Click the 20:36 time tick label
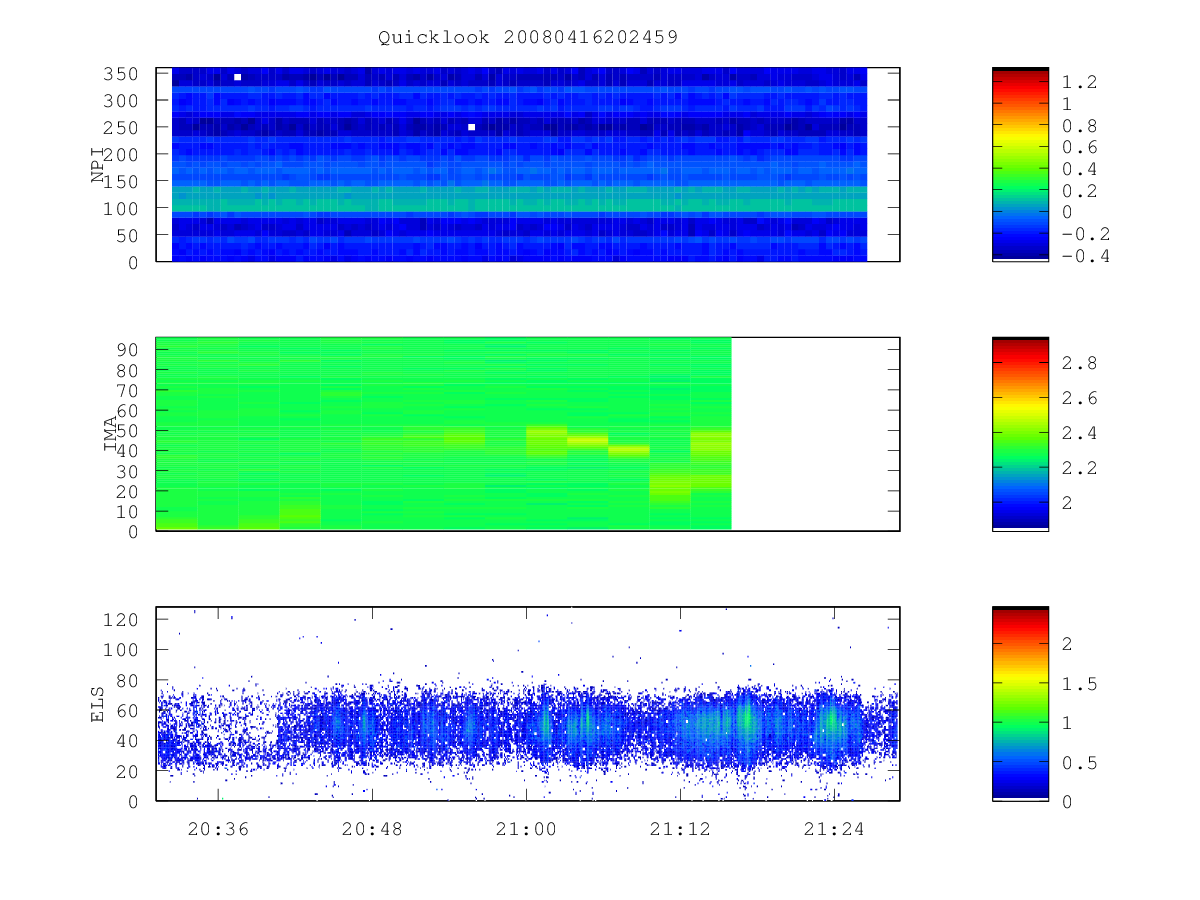Image resolution: width=1200 pixels, height=900 pixels. coord(218,828)
